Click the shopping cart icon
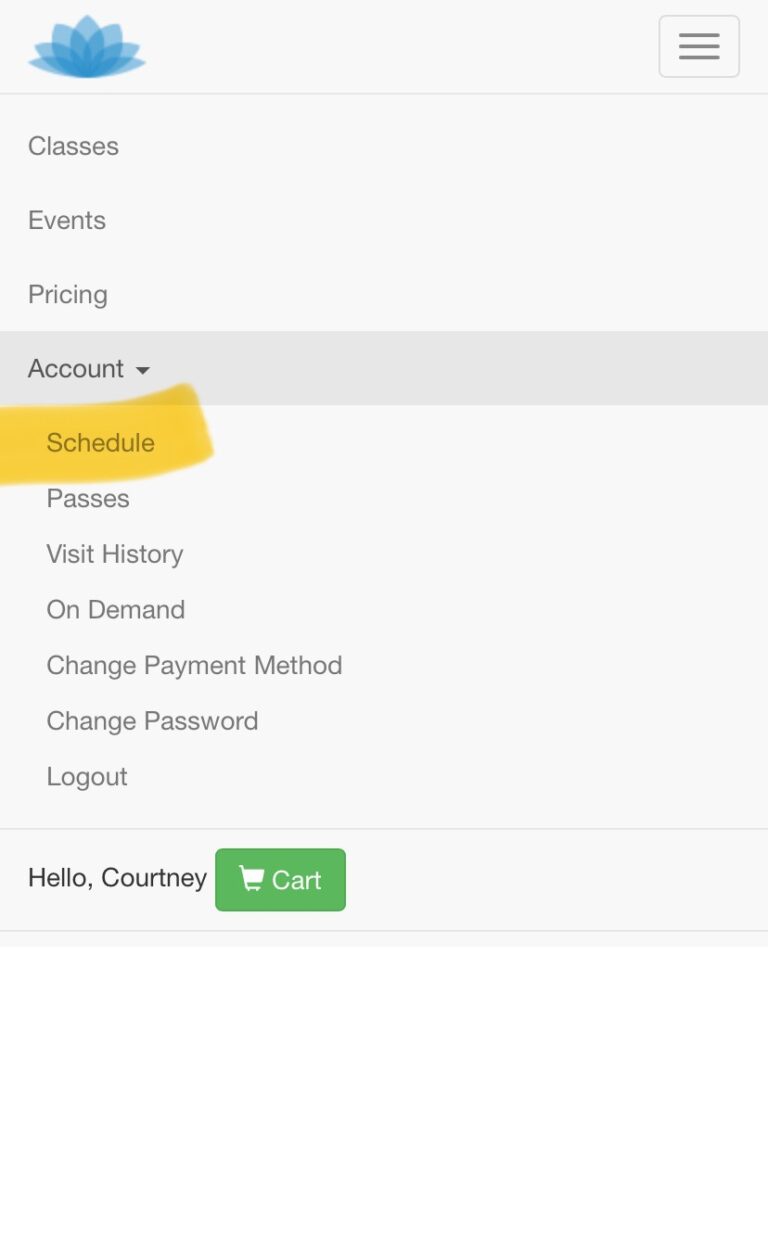This screenshot has height=1248, width=768. 252,879
